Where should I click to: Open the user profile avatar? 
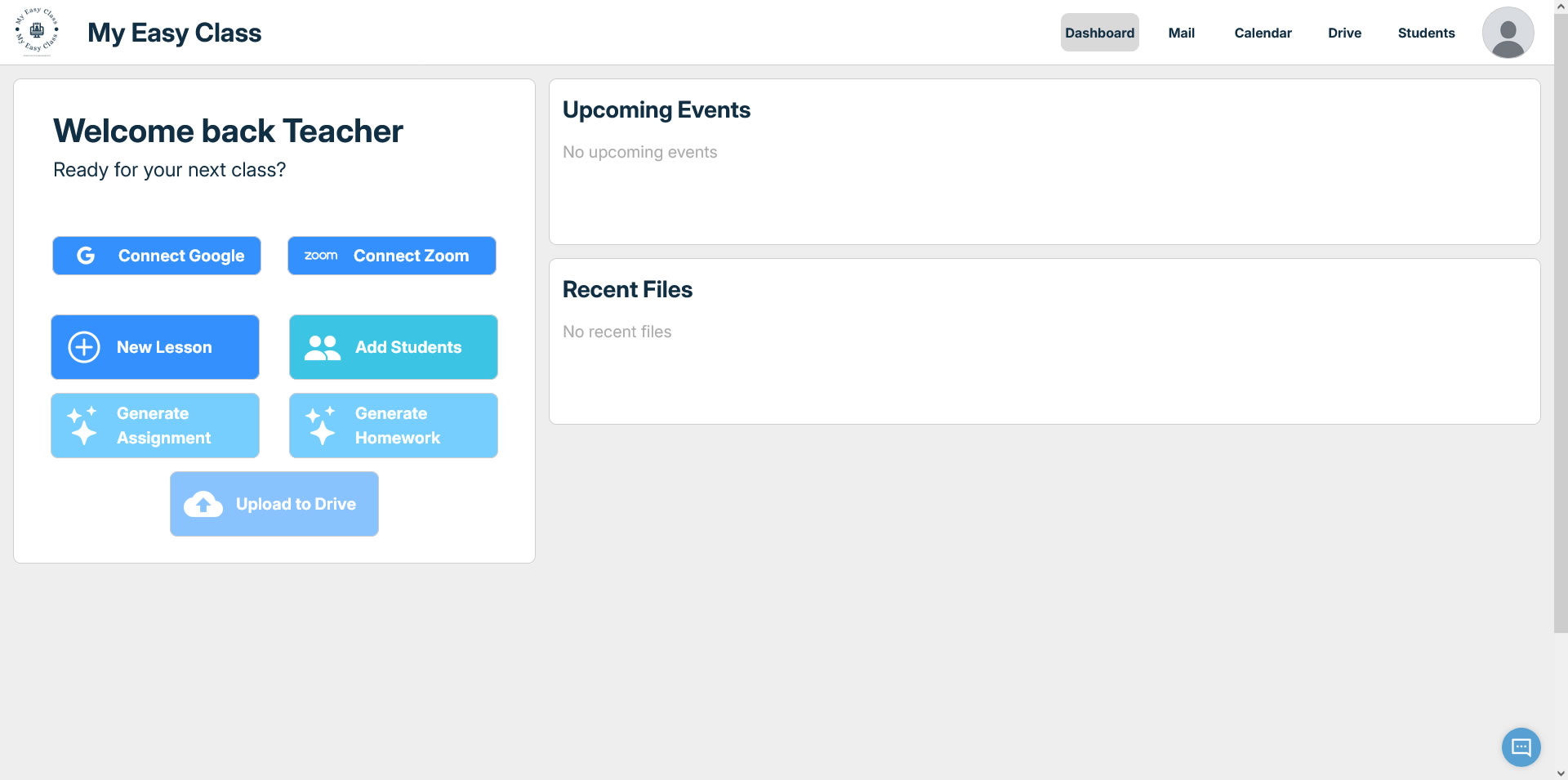pos(1508,33)
